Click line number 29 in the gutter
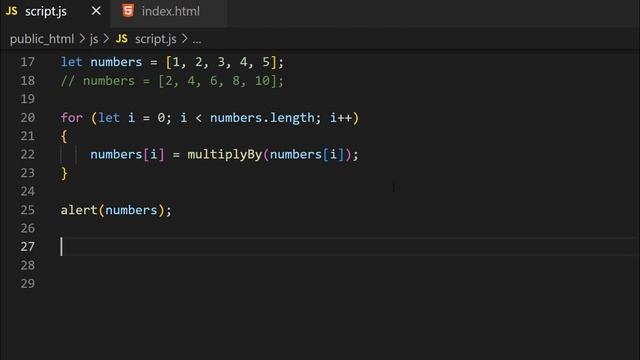The image size is (640, 360). (27, 284)
